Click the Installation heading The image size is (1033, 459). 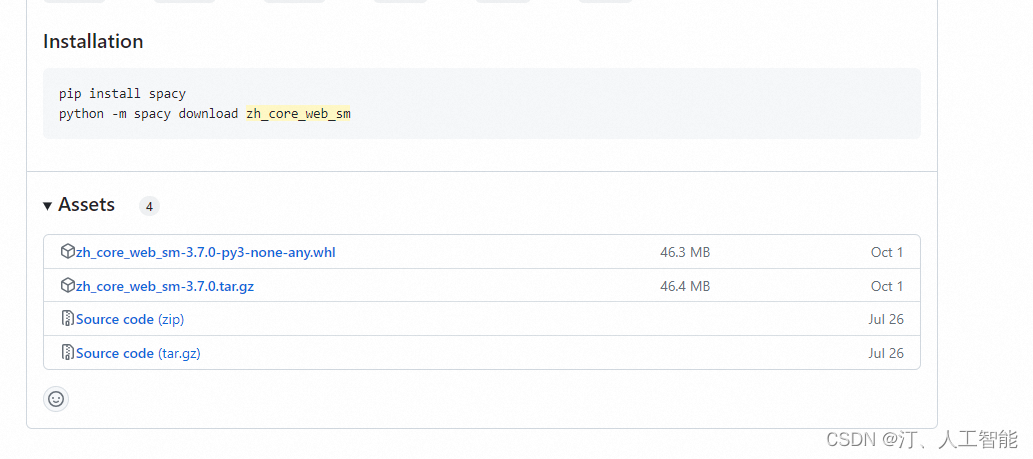coord(93,42)
